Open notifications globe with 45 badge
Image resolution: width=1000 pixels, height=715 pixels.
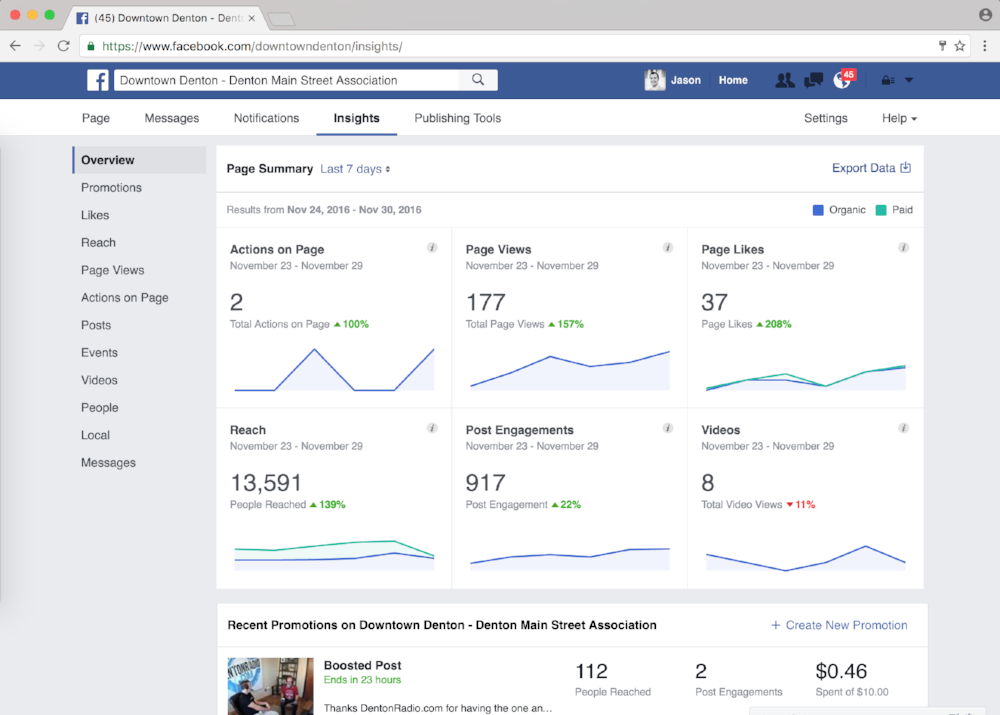(842, 80)
